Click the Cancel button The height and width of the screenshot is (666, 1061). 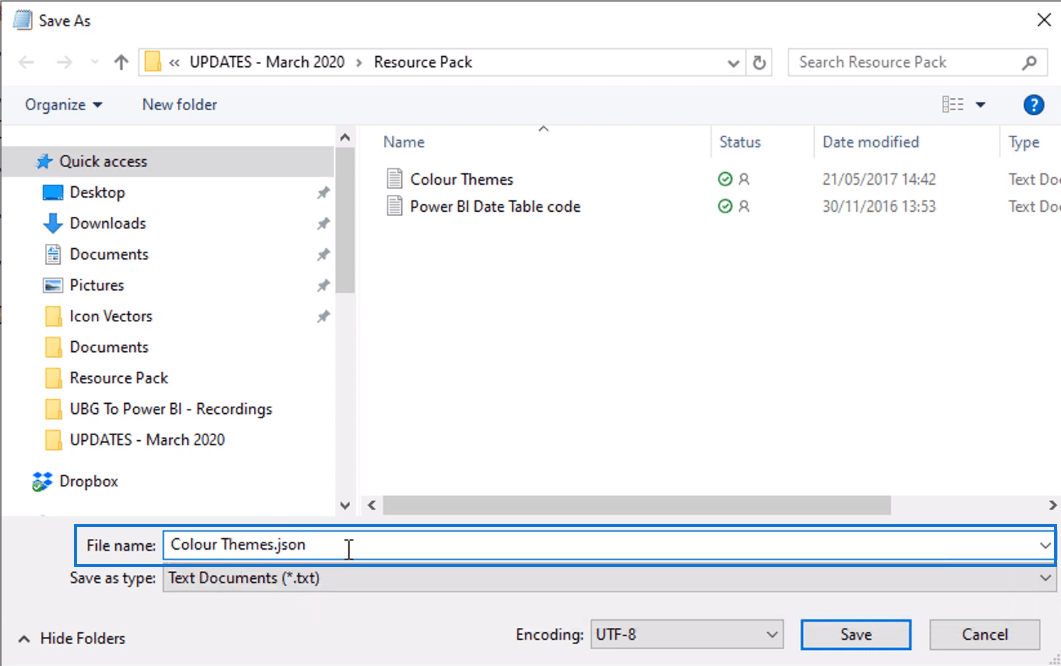(985, 634)
